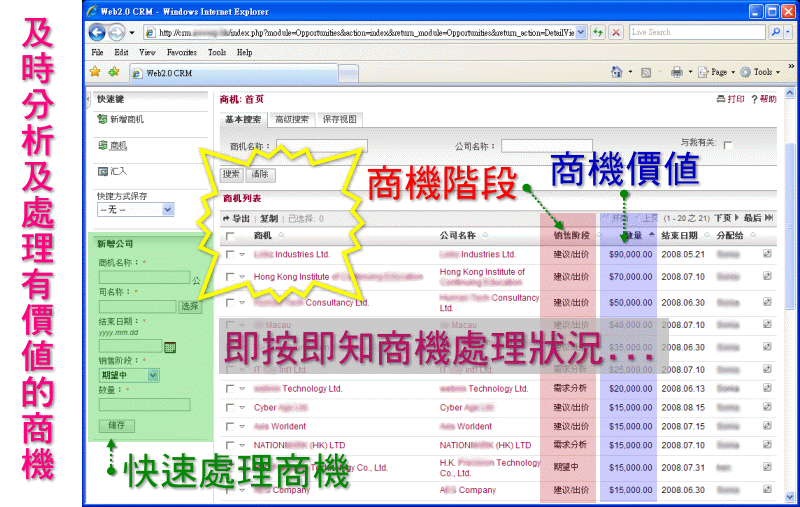The height and width of the screenshot is (507, 800).
Task: Click the edit icon for the $50,000.00 row
Action: 767,302
